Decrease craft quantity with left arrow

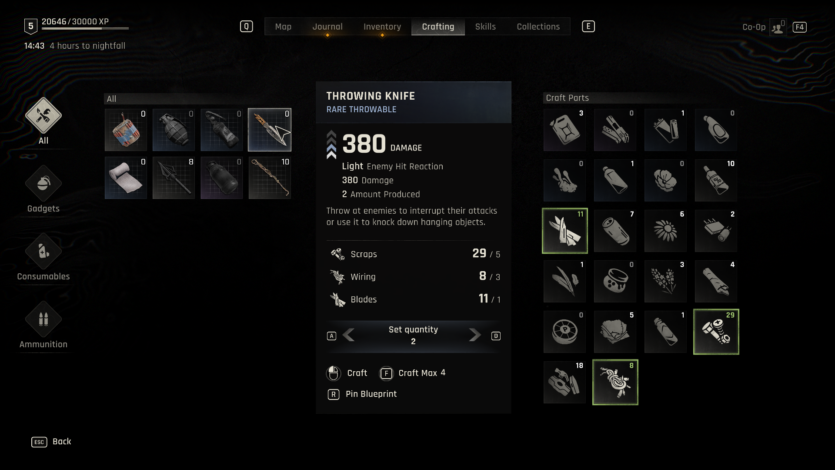tap(349, 335)
